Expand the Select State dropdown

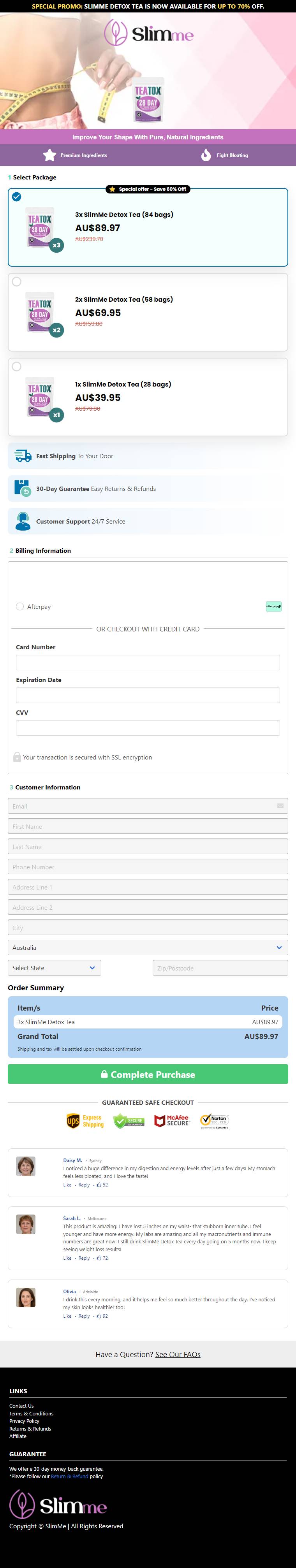[54, 968]
